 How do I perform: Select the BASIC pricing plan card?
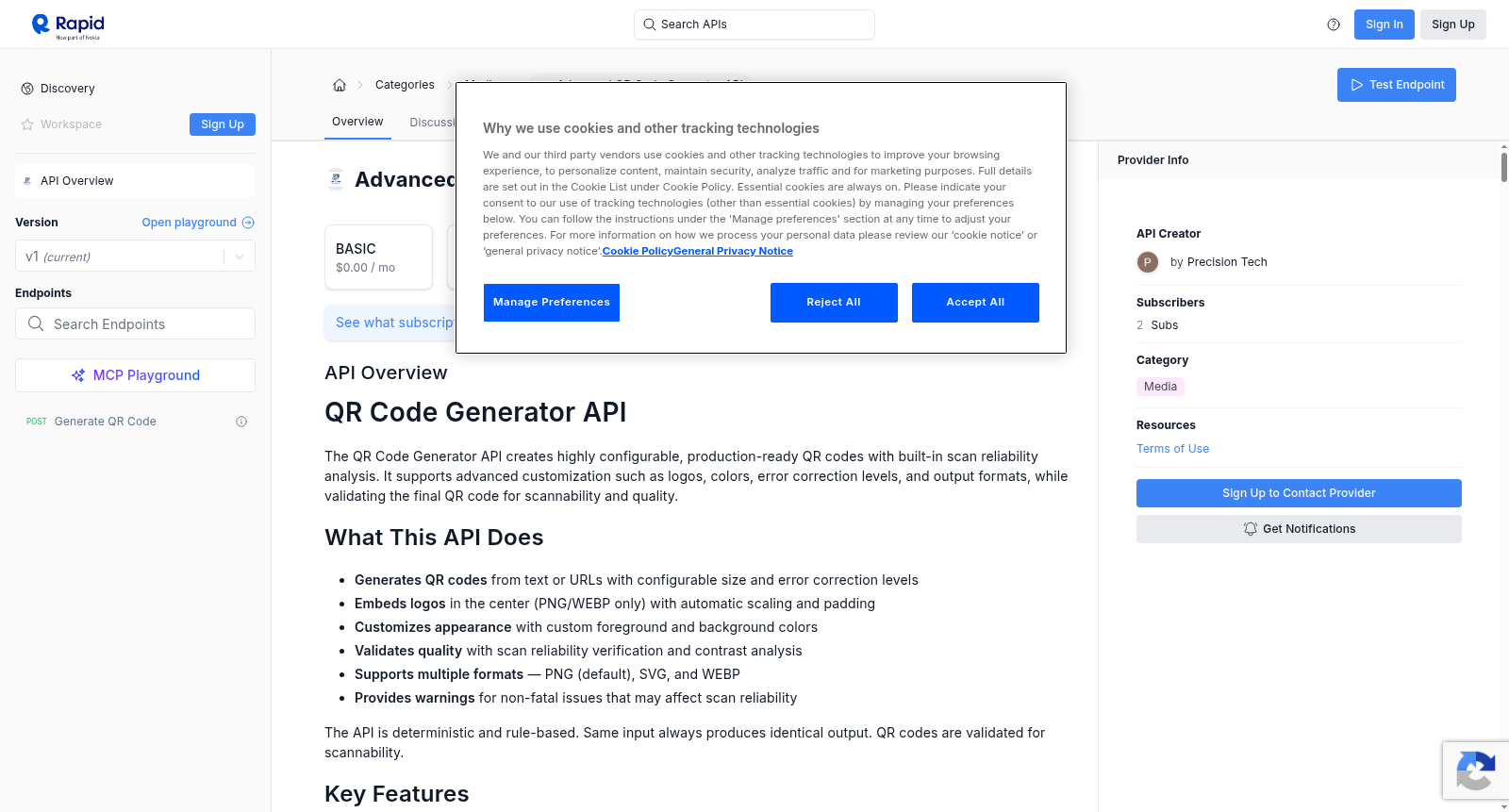click(378, 257)
